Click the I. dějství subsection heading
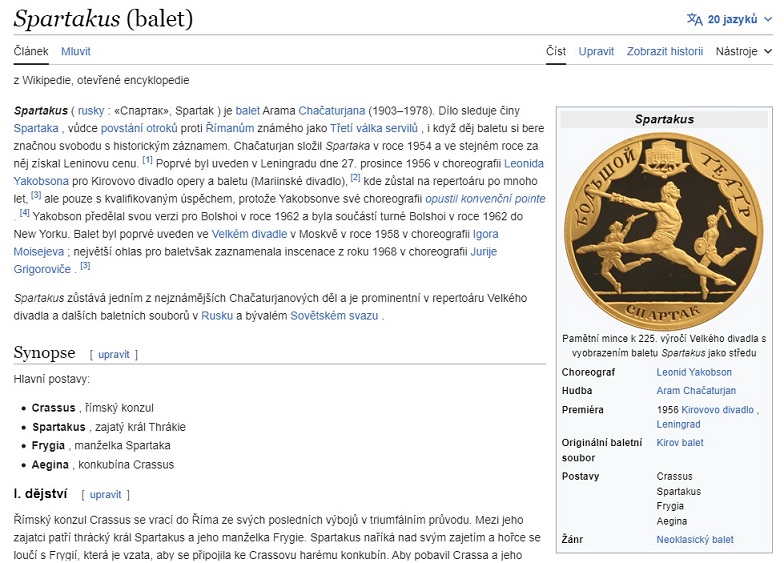This screenshot has width=784, height=563. [x=40, y=494]
